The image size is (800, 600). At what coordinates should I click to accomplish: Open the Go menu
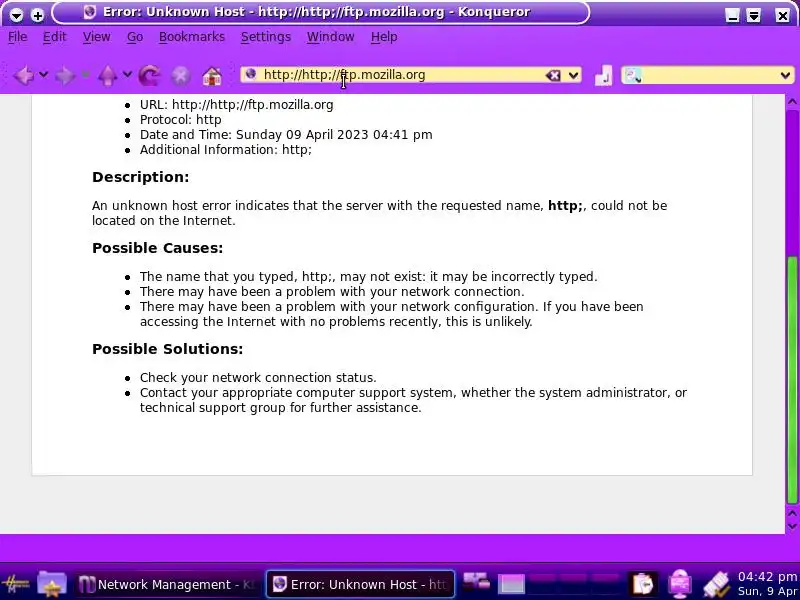(x=135, y=37)
